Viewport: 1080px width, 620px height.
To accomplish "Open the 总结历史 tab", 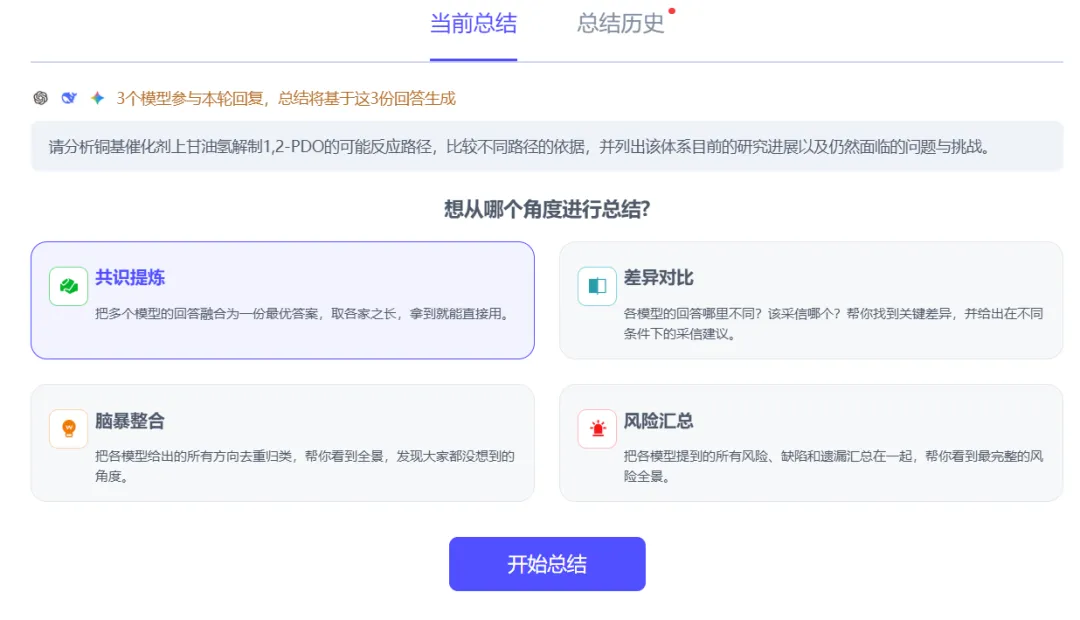I will coord(621,24).
